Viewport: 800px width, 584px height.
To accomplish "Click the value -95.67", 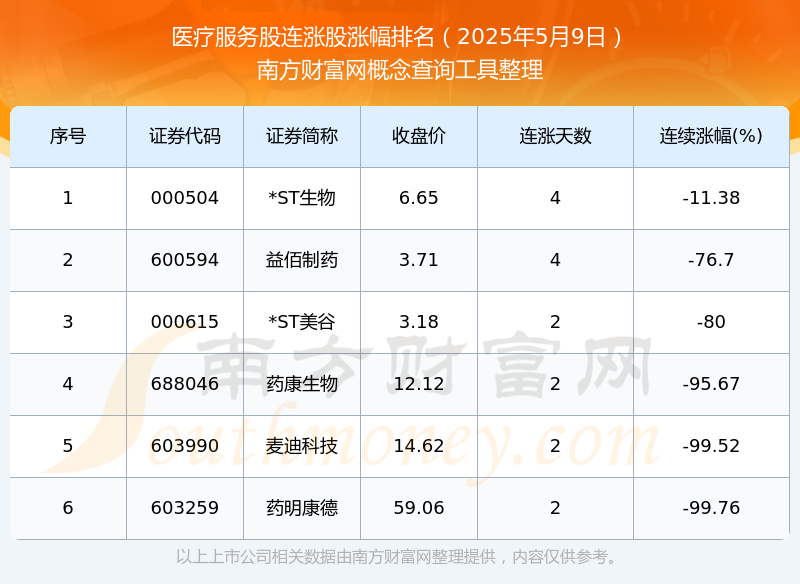I will point(711,384).
